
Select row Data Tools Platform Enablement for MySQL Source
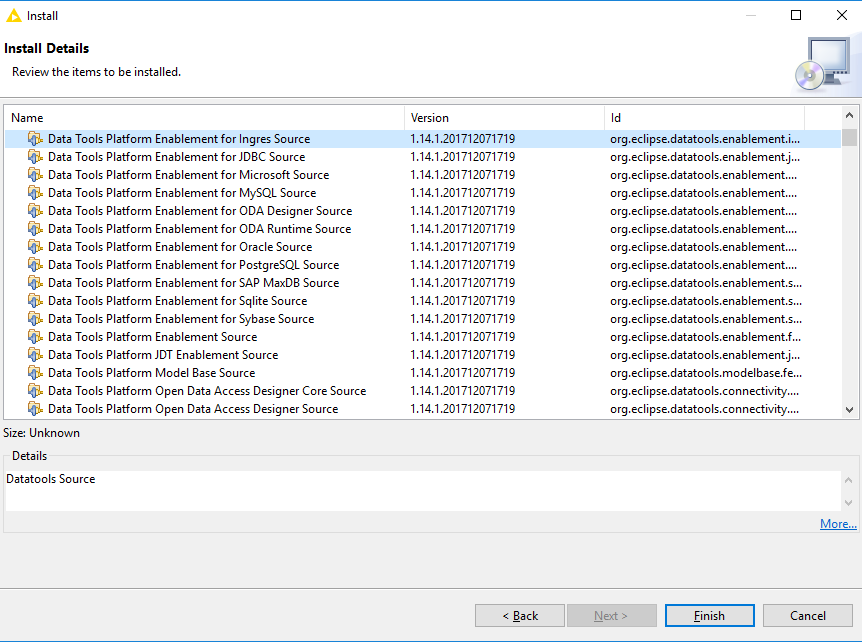[423, 193]
